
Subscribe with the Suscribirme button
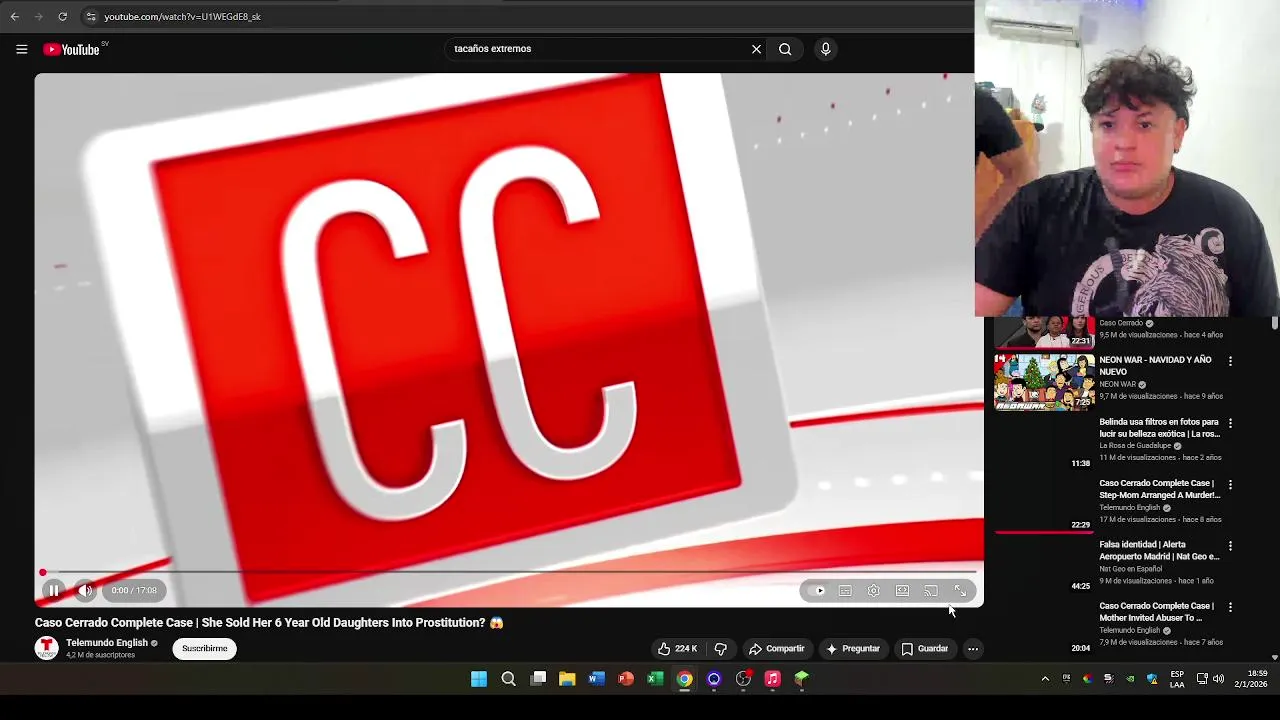tap(204, 649)
